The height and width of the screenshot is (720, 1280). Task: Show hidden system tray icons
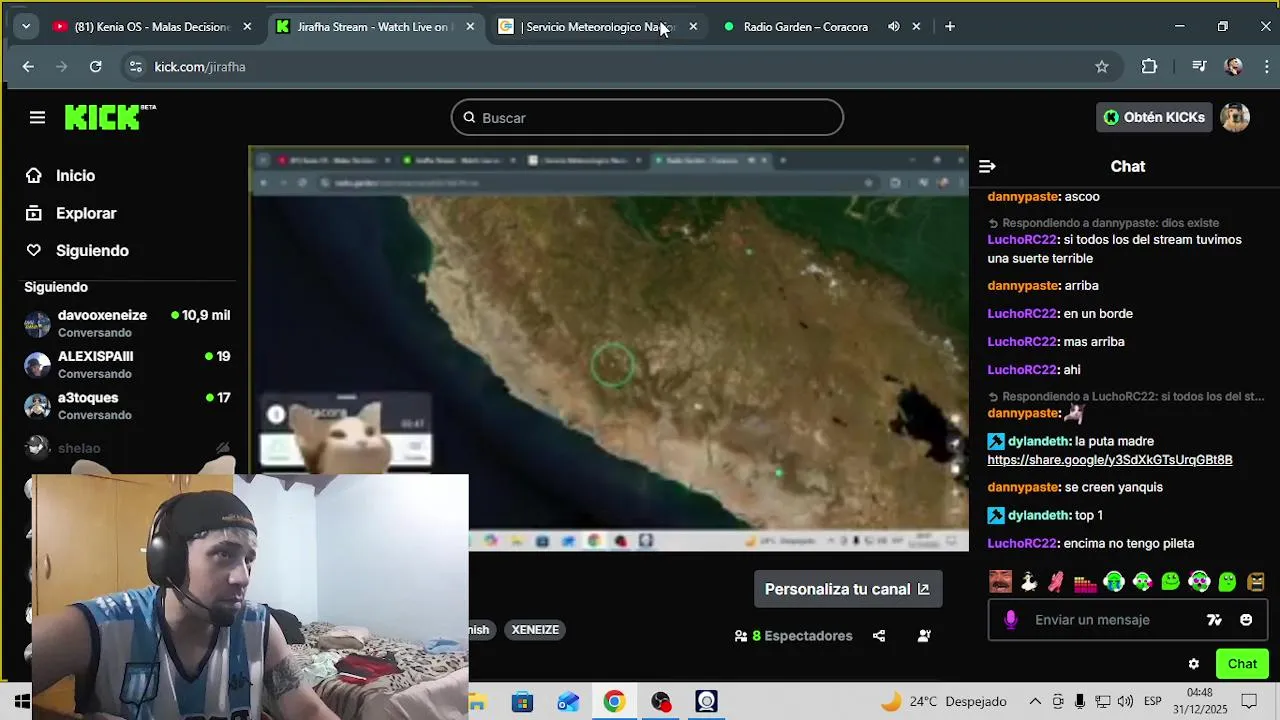pyautogui.click(x=1035, y=701)
